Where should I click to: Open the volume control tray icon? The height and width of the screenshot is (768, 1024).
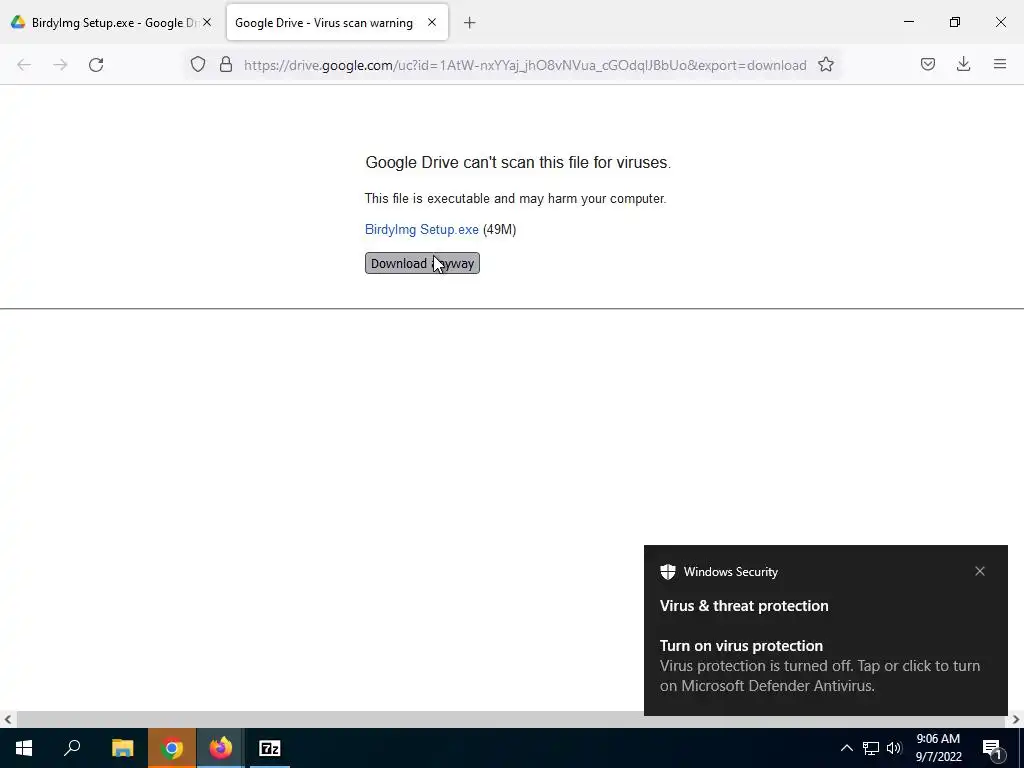[894, 748]
